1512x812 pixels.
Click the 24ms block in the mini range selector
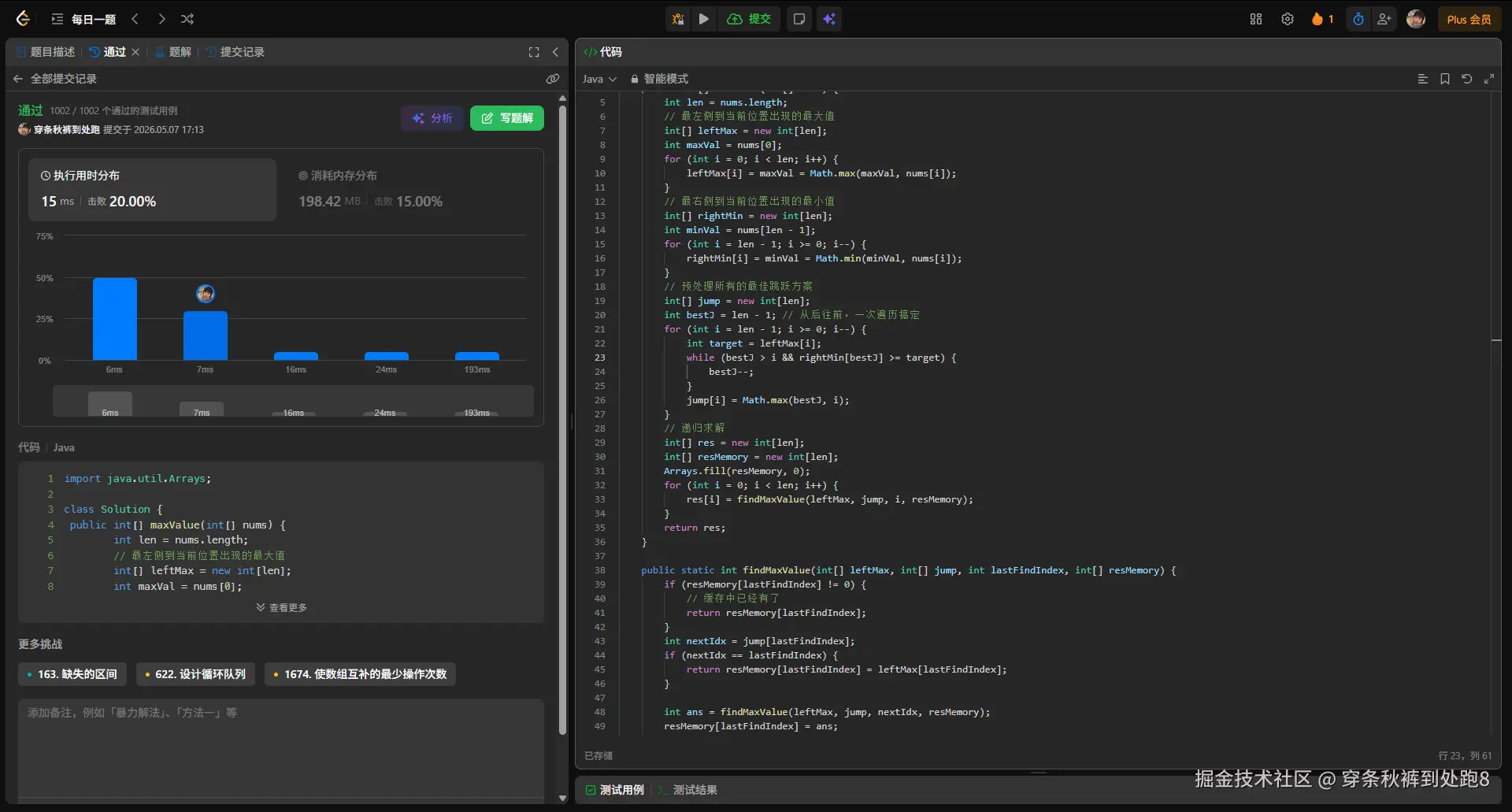(x=385, y=413)
